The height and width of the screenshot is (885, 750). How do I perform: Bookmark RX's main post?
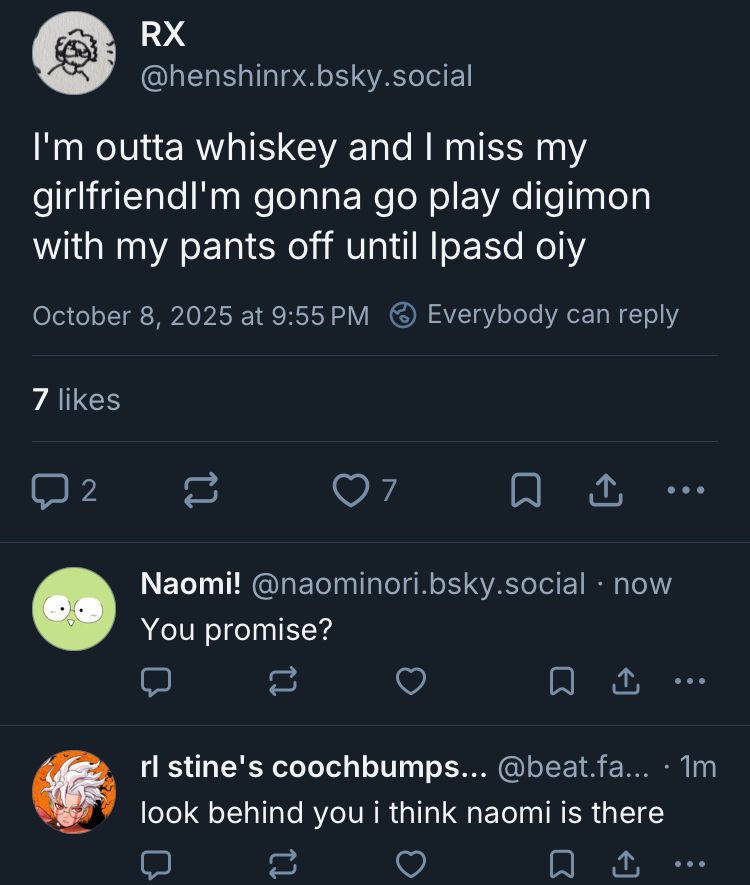pyautogui.click(x=526, y=490)
